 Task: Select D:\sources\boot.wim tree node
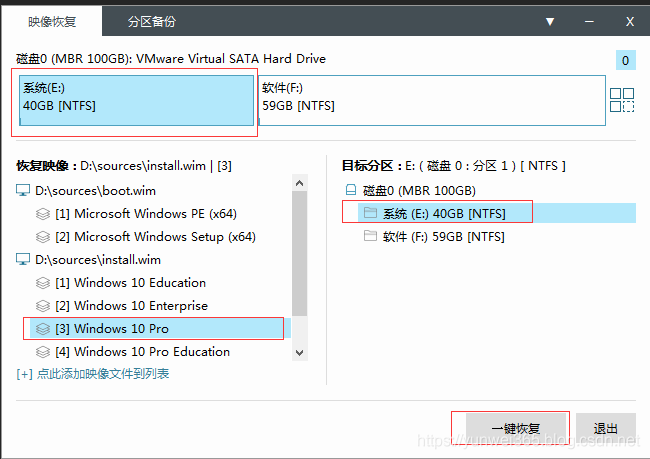tap(95, 191)
